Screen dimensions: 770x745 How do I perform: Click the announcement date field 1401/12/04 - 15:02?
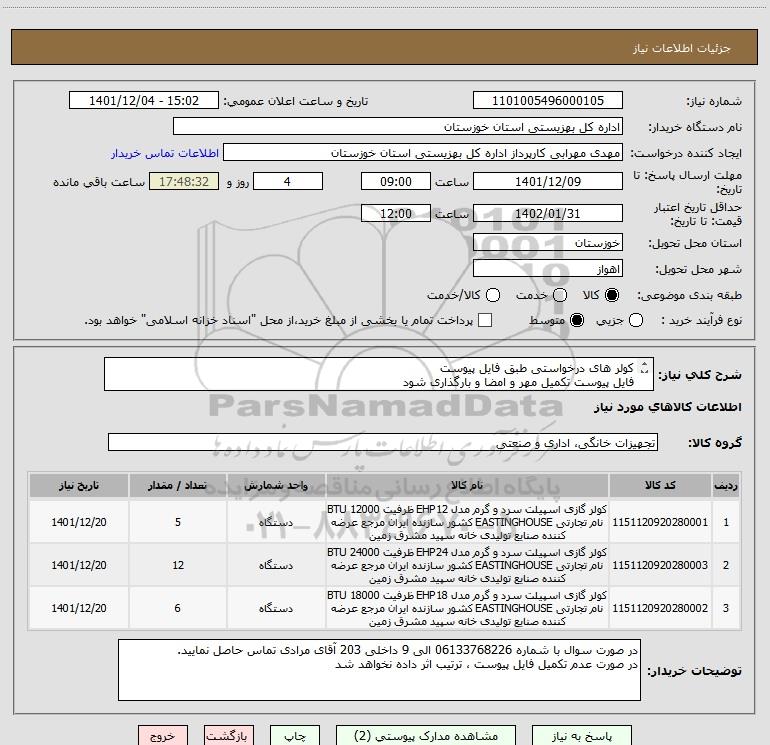point(144,101)
